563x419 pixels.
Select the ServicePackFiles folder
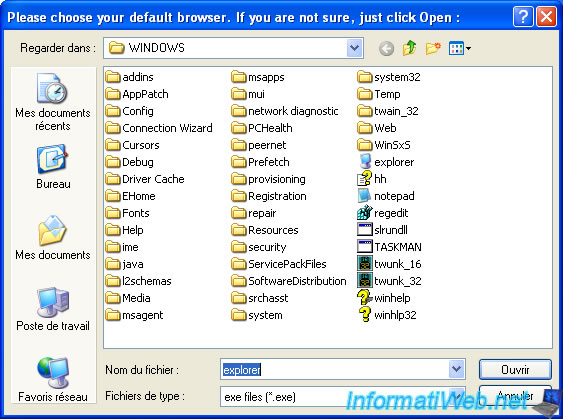[279, 264]
